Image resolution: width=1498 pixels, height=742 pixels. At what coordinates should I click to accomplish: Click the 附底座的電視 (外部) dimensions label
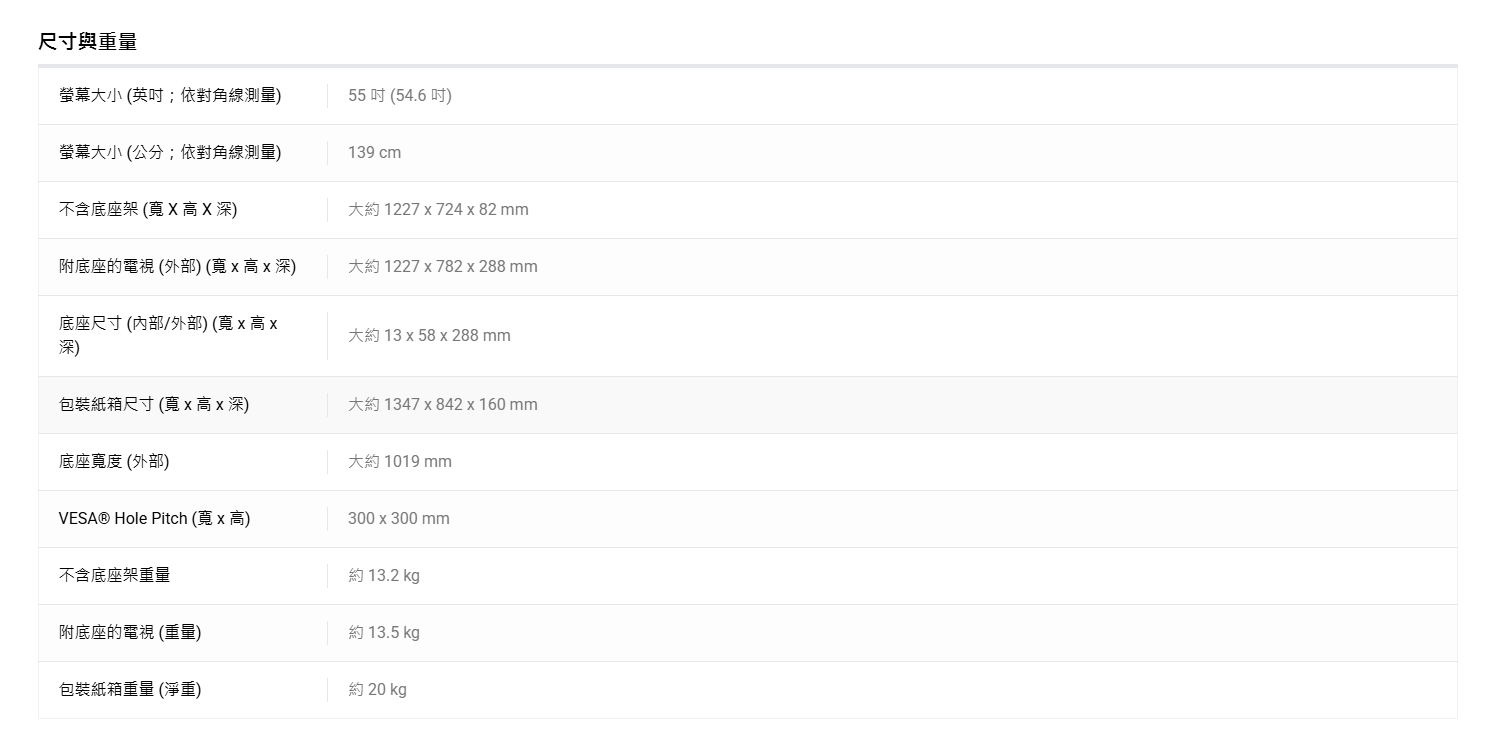[x=177, y=266]
